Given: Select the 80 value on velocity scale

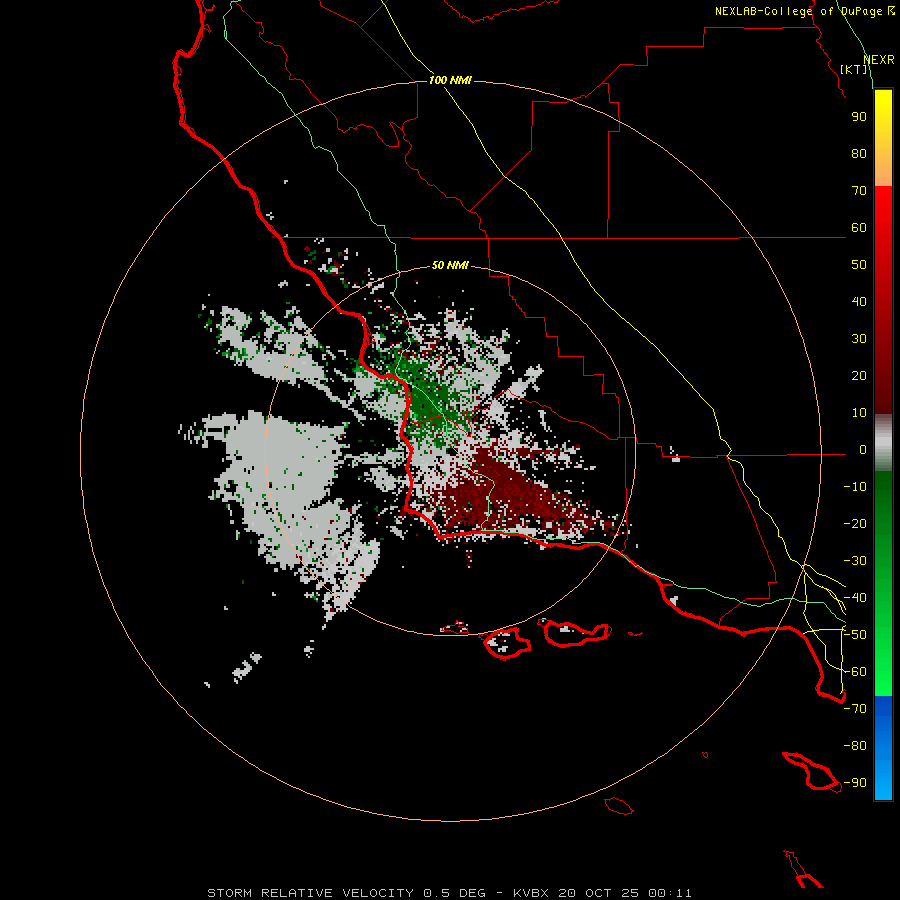Looking at the screenshot, I should (x=859, y=153).
